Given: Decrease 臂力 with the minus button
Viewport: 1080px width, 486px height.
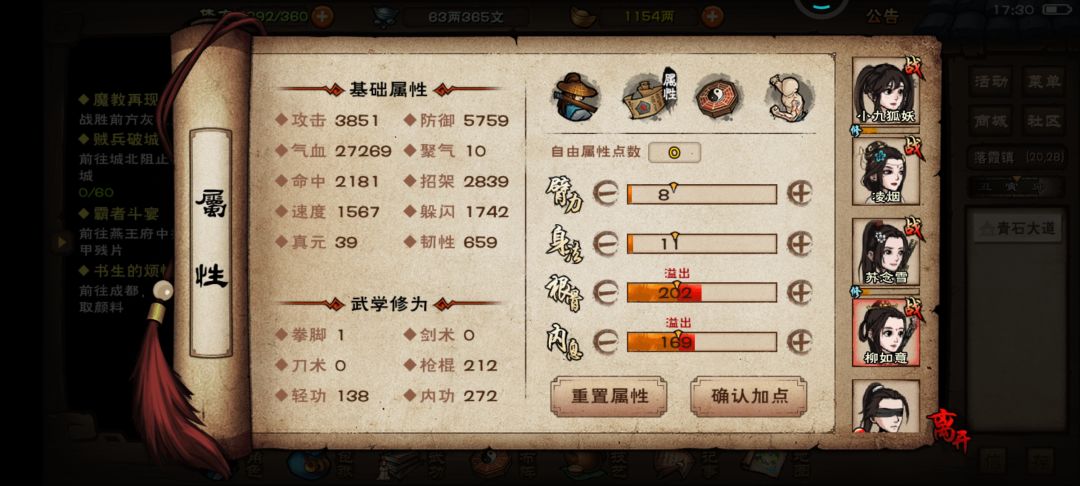Looking at the screenshot, I should click(x=605, y=194).
